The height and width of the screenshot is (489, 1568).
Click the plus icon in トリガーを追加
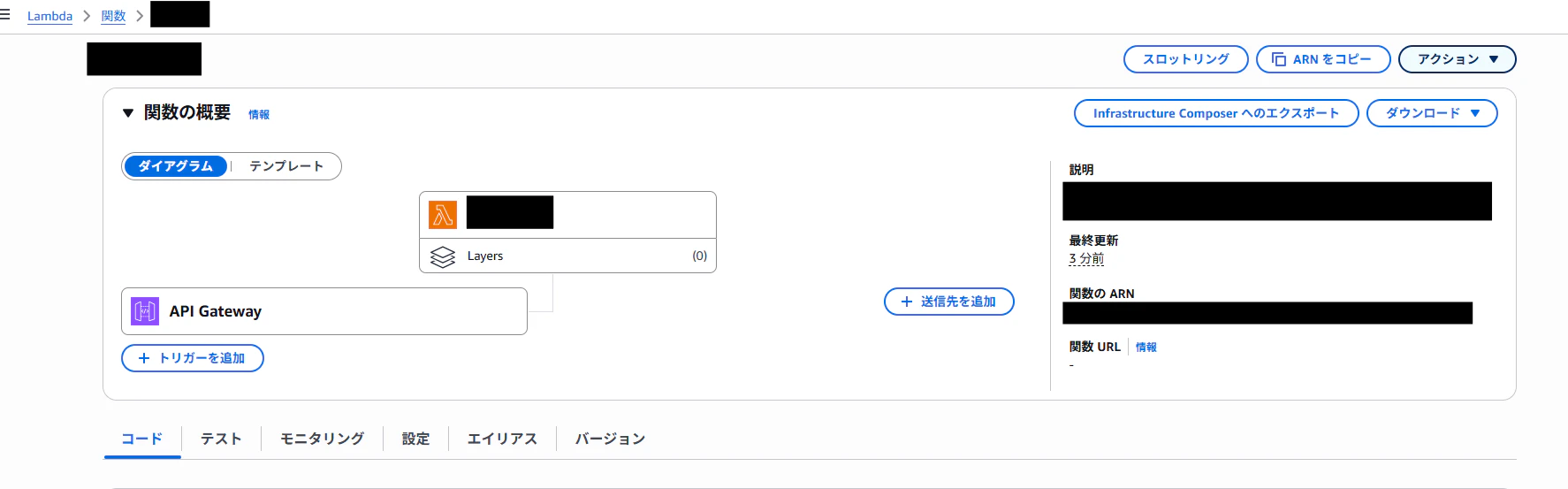144,358
